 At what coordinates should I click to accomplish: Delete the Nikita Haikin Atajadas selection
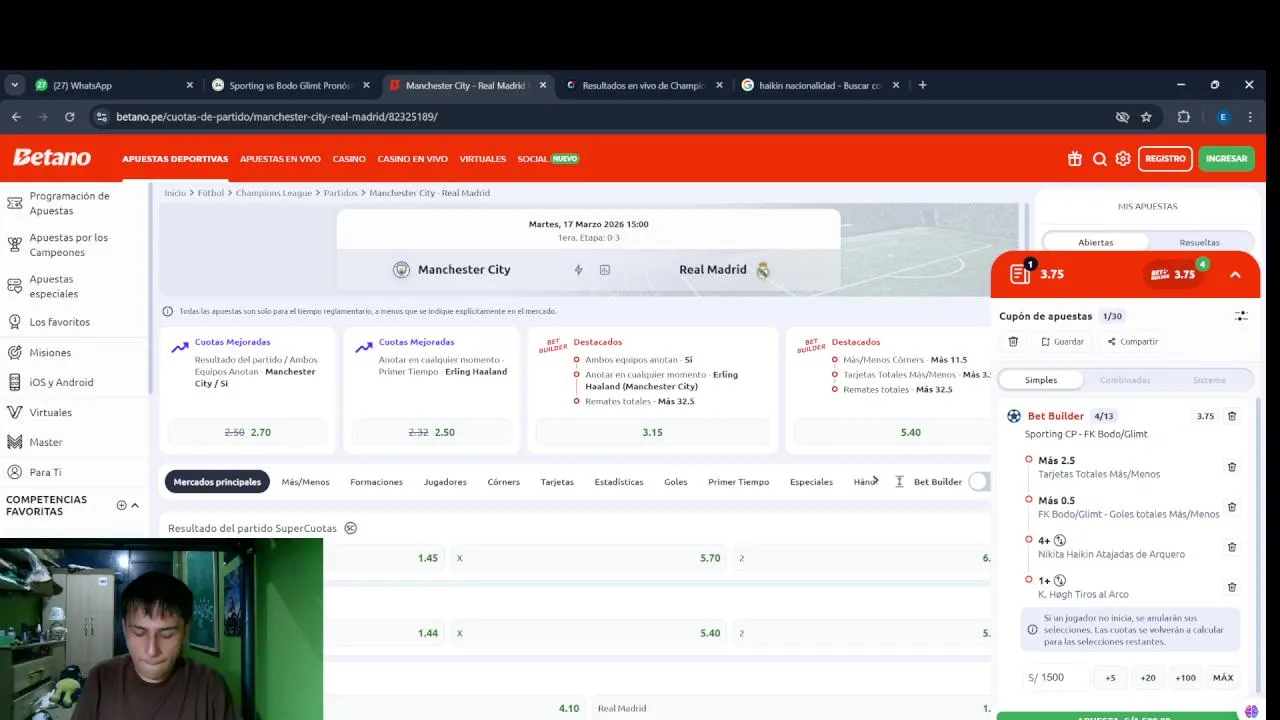[x=1232, y=547]
